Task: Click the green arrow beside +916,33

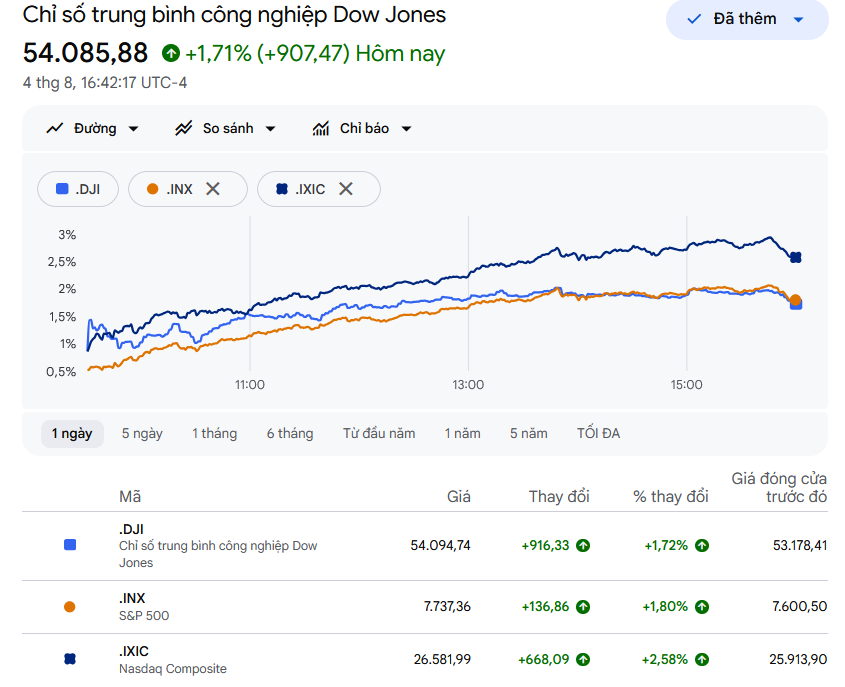Action: (583, 546)
